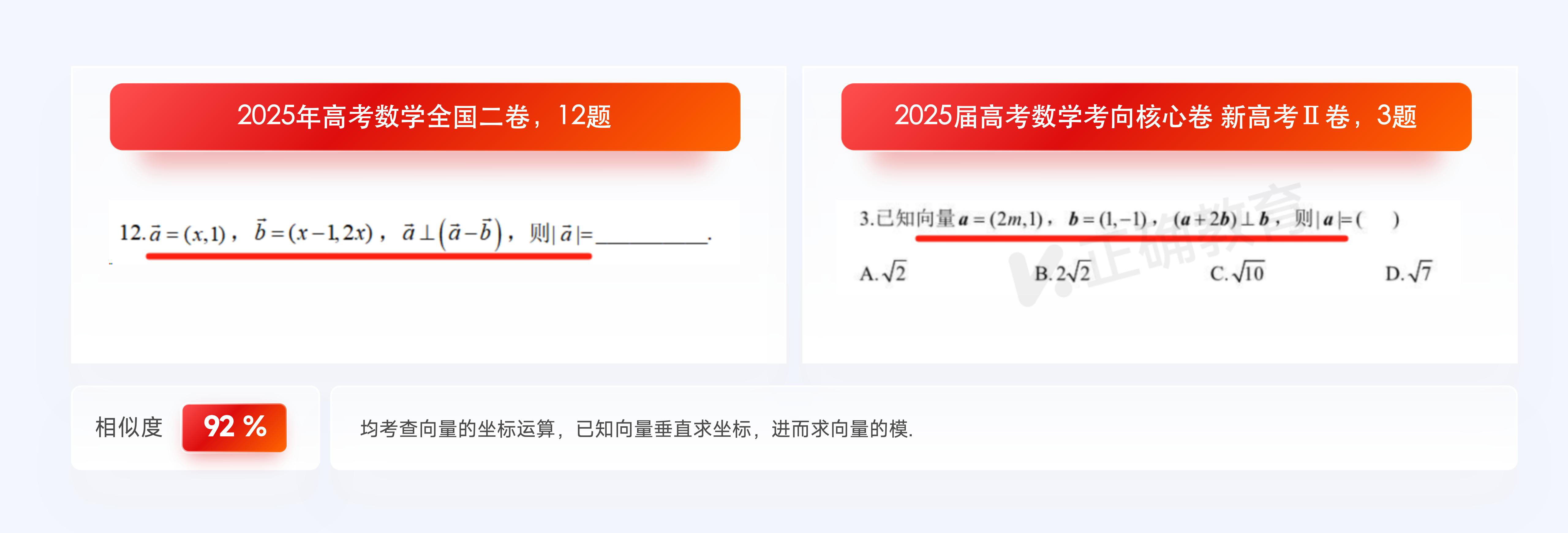Click the red underline below question 3
This screenshot has height=533, width=1568.
point(1132,239)
